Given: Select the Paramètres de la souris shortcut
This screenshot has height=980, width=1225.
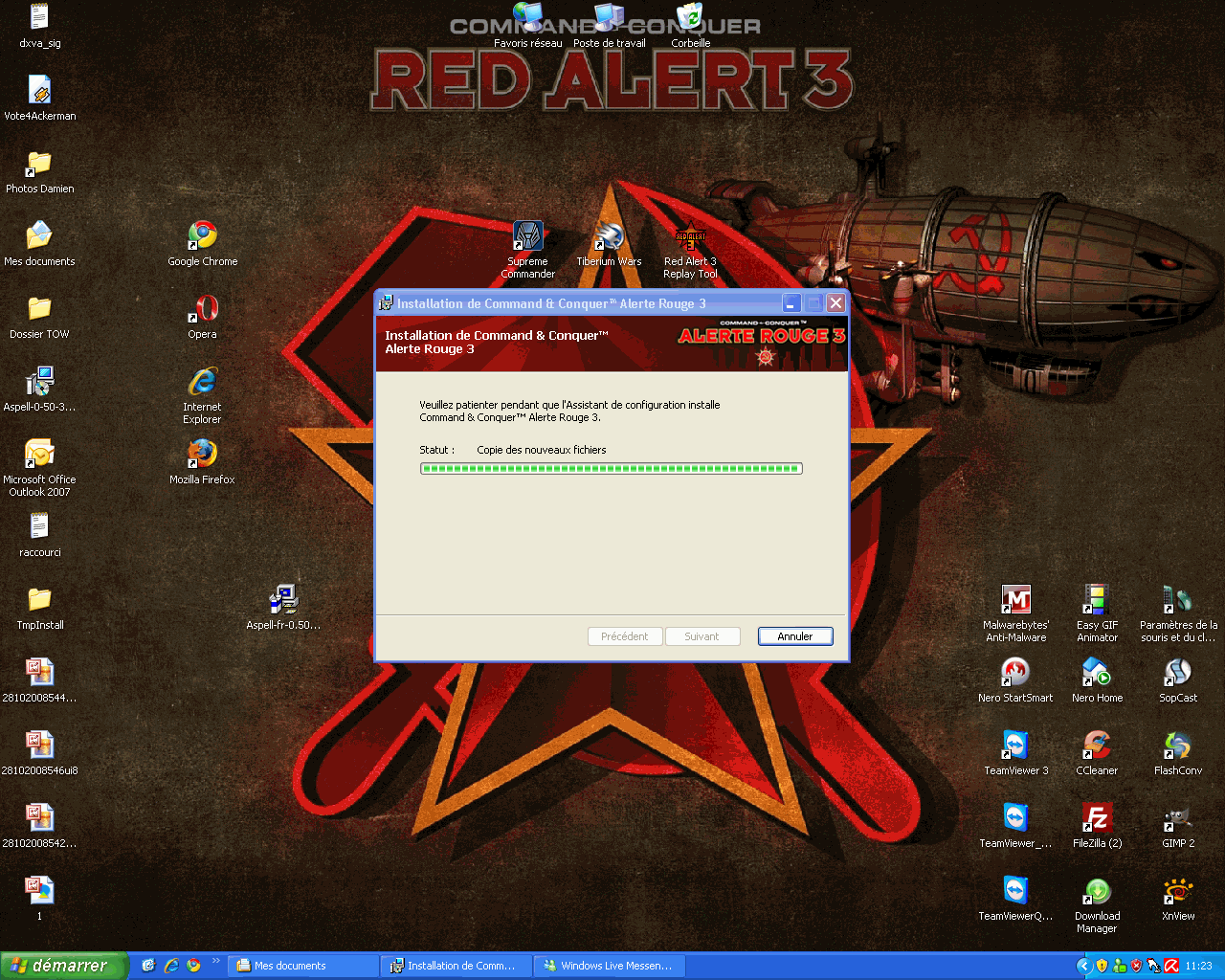Looking at the screenshot, I should pyautogui.click(x=1178, y=613).
